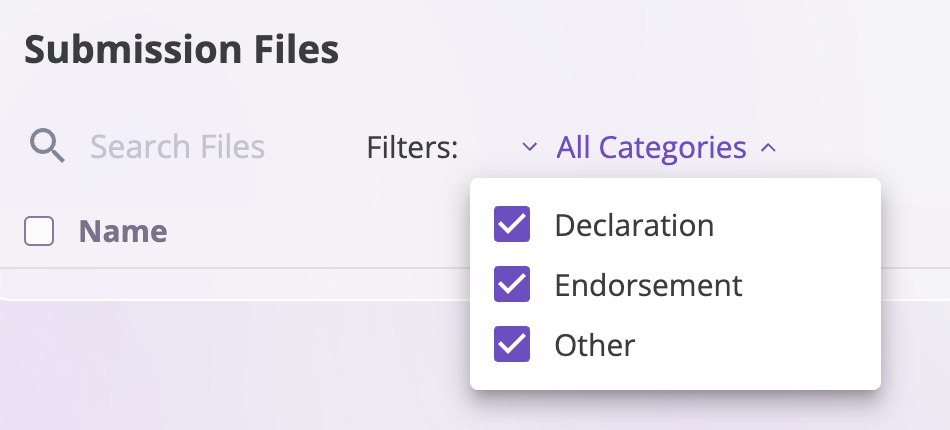Image resolution: width=950 pixels, height=430 pixels.
Task: Click the magnifying glass search icon
Action: point(47,147)
